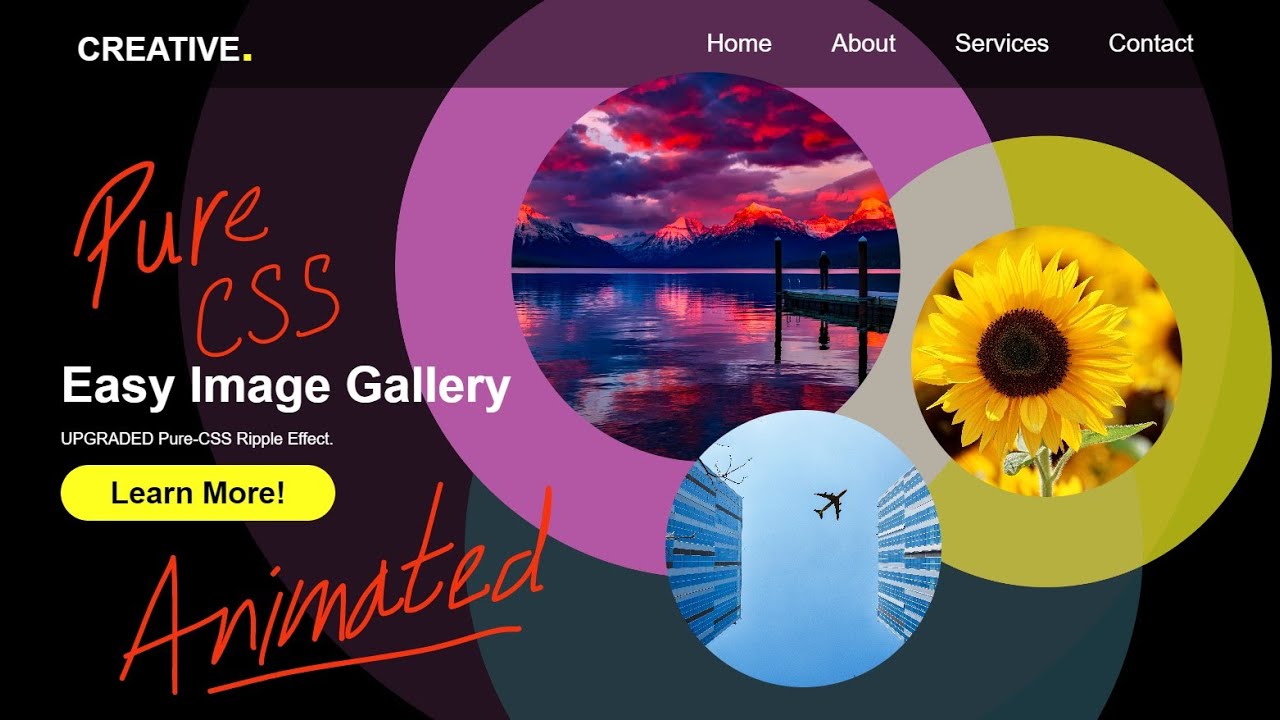Screen dimensions: 1280x720
Task: Open the Home navigation link
Action: click(x=738, y=43)
